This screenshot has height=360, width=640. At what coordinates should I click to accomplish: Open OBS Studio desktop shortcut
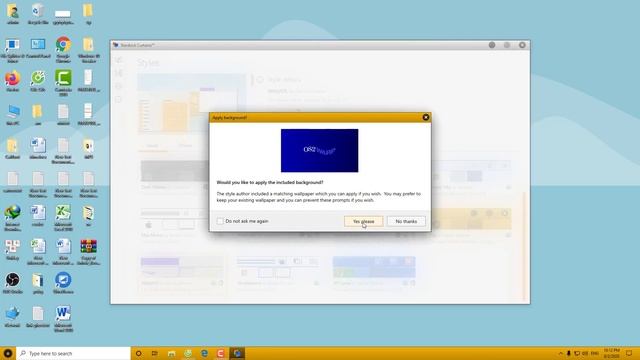(x=13, y=283)
